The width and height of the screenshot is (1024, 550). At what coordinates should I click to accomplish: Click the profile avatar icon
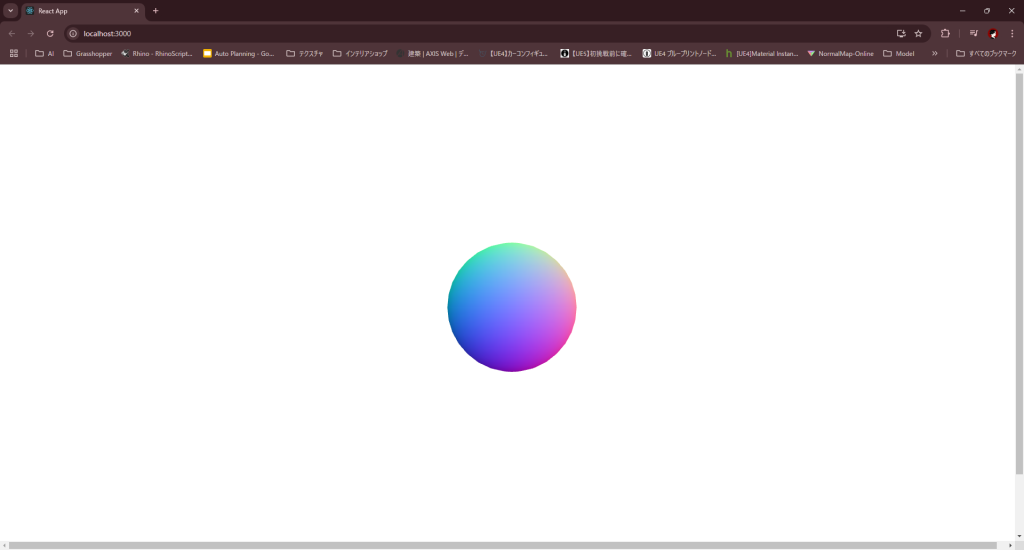point(993,33)
